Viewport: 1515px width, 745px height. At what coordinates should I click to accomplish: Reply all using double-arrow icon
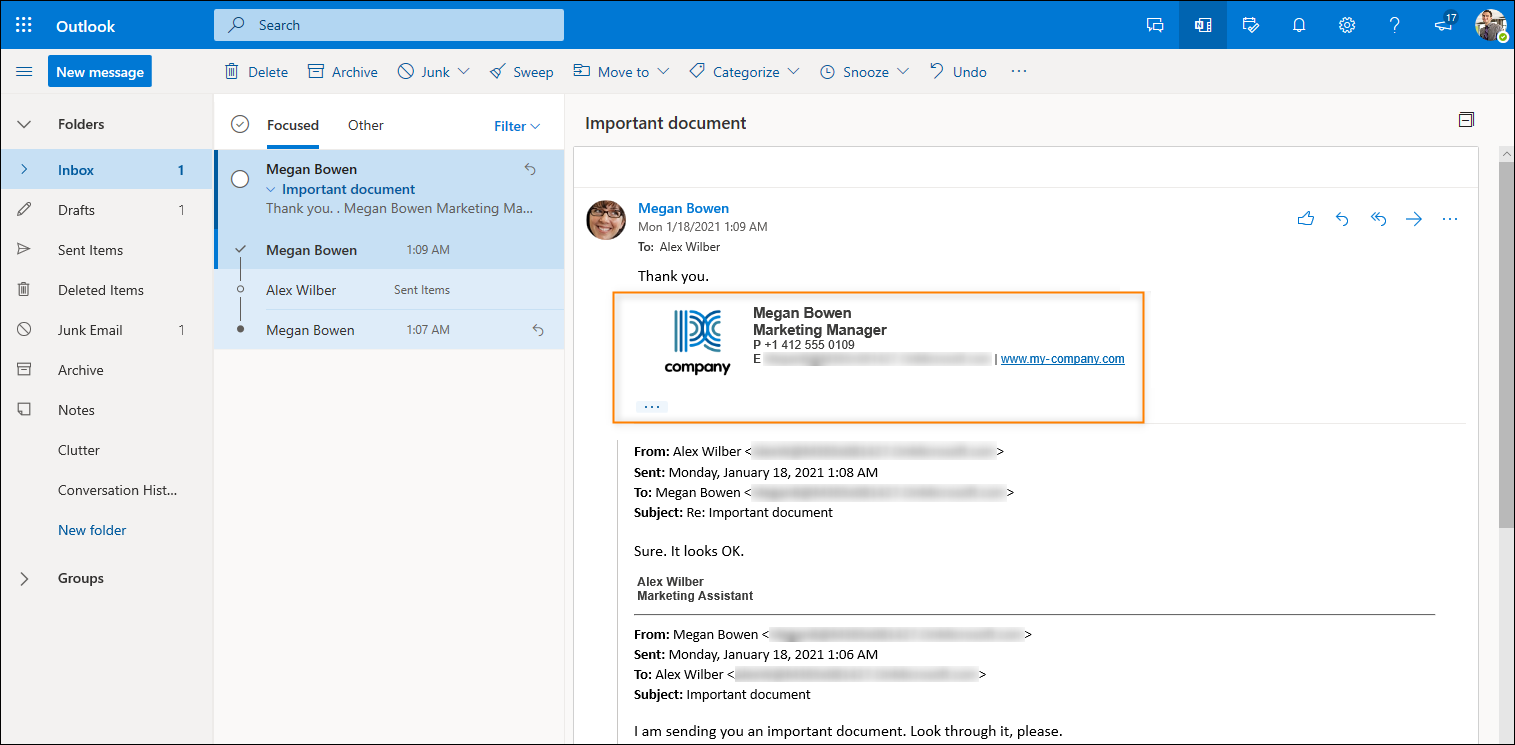point(1378,219)
